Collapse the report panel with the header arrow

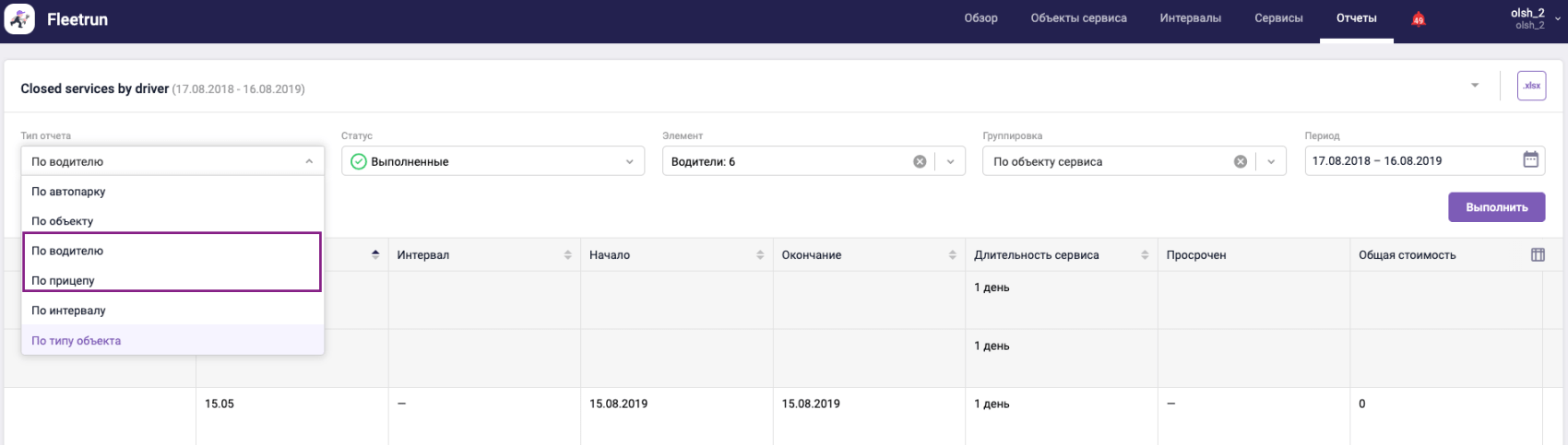click(x=1475, y=86)
